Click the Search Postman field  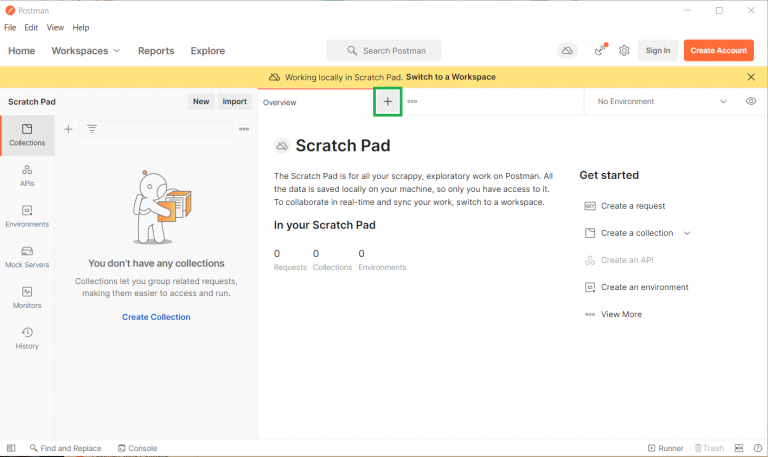coord(383,51)
